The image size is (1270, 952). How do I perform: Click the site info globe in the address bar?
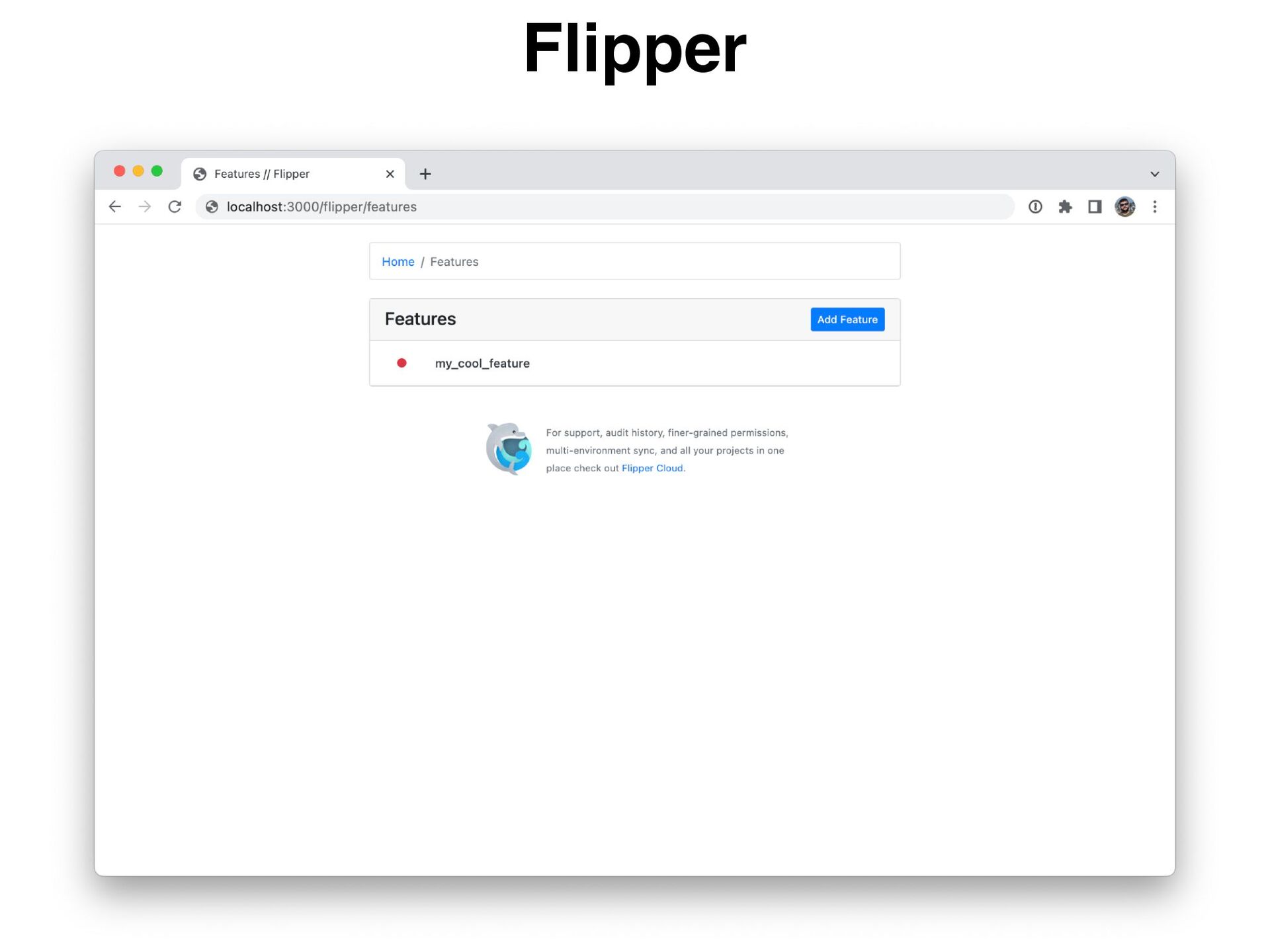(x=212, y=207)
